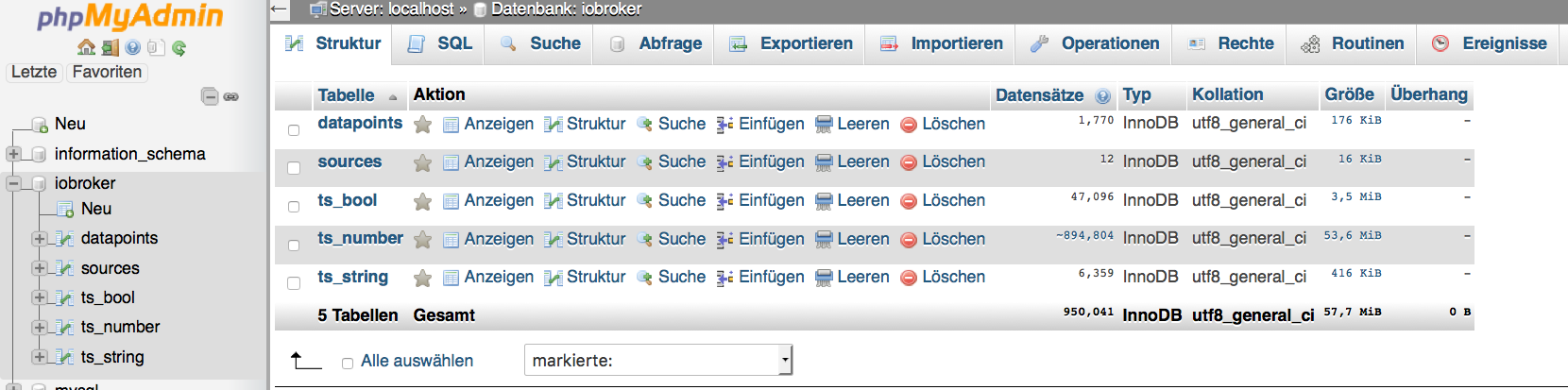Enable the Alle auswählen checkbox
The width and height of the screenshot is (1568, 390).
(x=348, y=363)
